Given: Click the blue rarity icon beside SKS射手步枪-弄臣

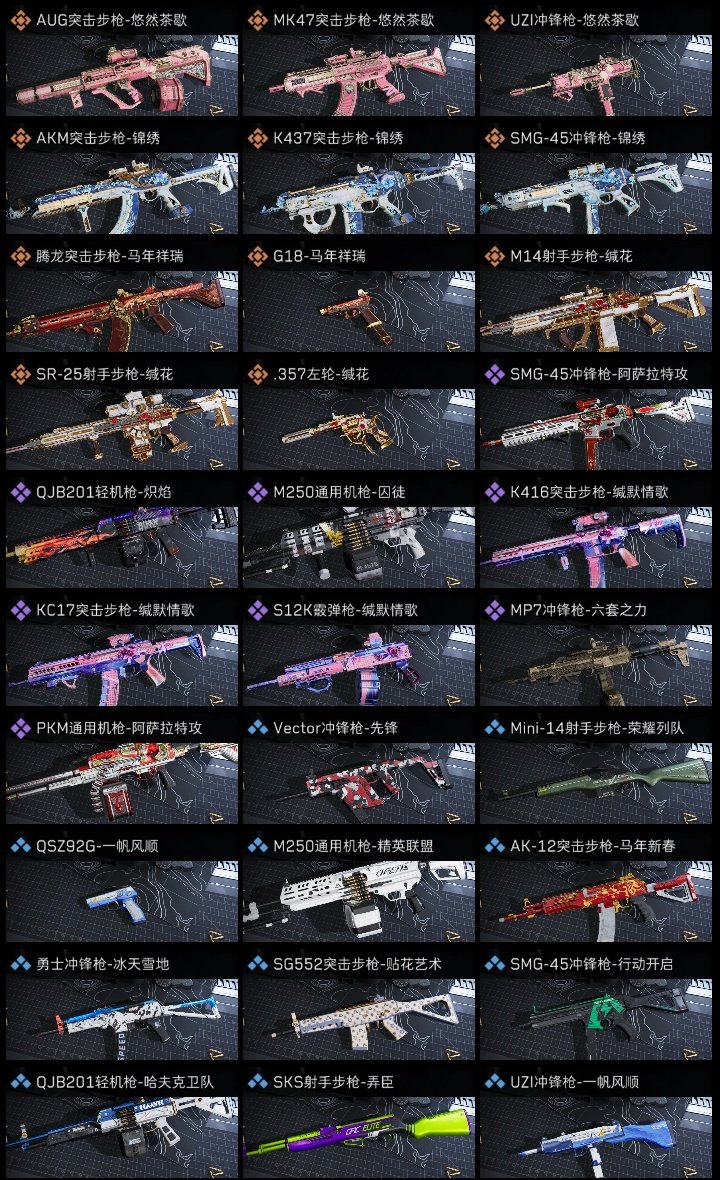Looking at the screenshot, I should (257, 1081).
